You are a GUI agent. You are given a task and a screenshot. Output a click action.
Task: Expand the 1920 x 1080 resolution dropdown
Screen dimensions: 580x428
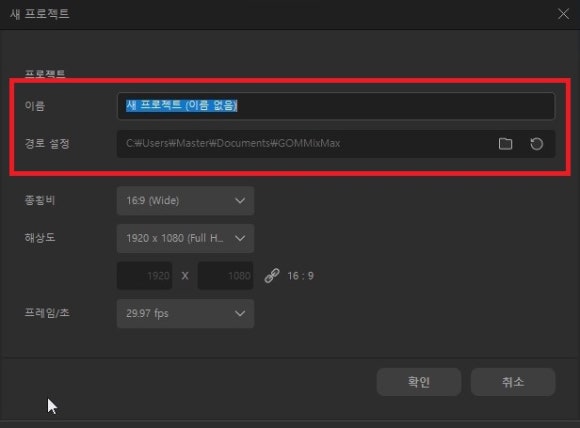185,238
